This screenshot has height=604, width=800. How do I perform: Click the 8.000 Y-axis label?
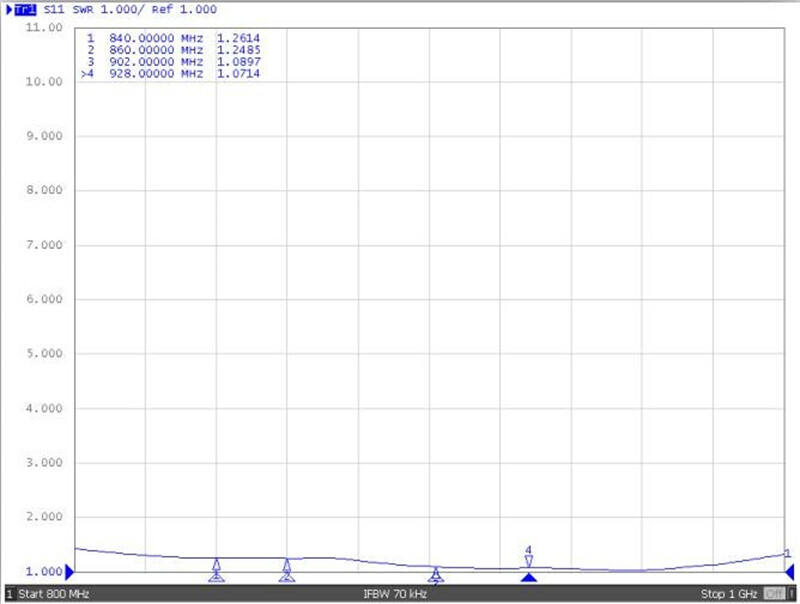tap(44, 190)
